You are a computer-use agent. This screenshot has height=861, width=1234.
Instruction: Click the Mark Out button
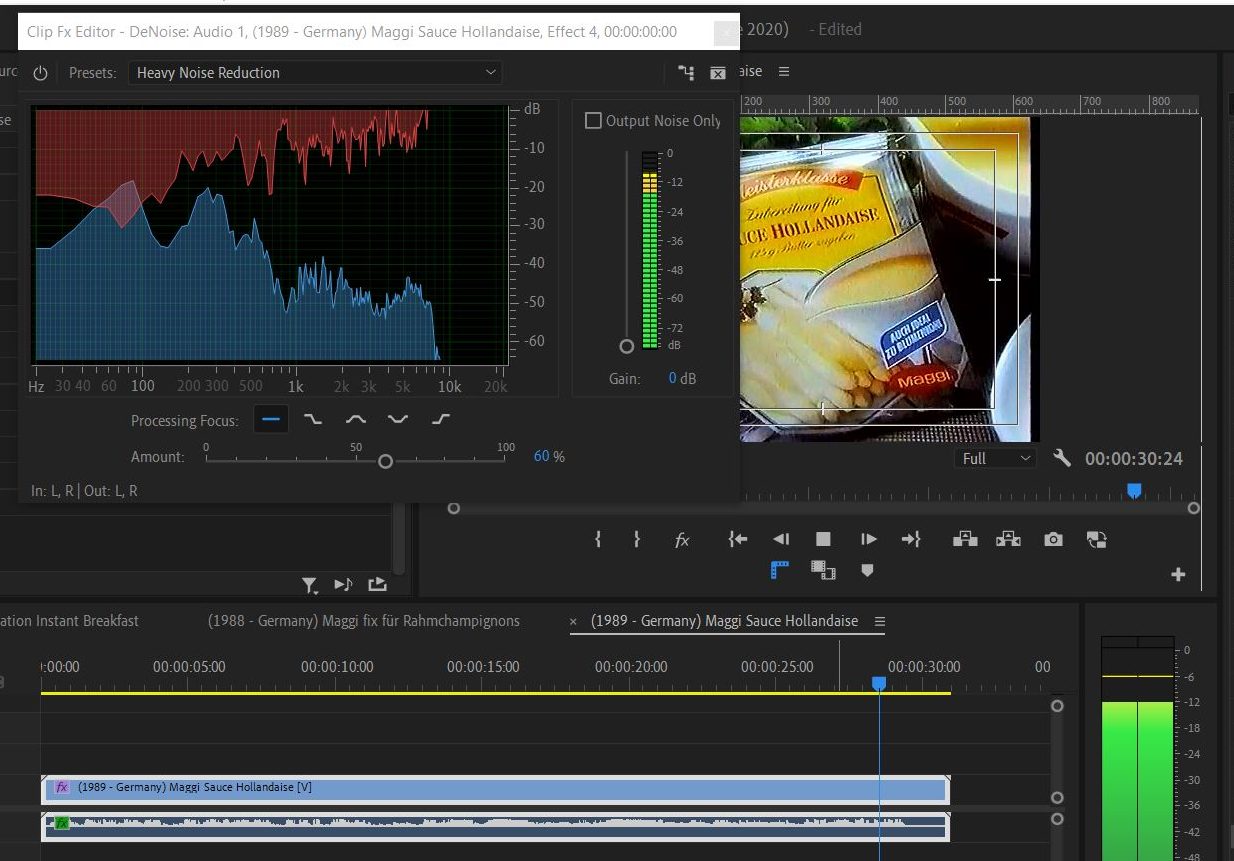(x=636, y=539)
